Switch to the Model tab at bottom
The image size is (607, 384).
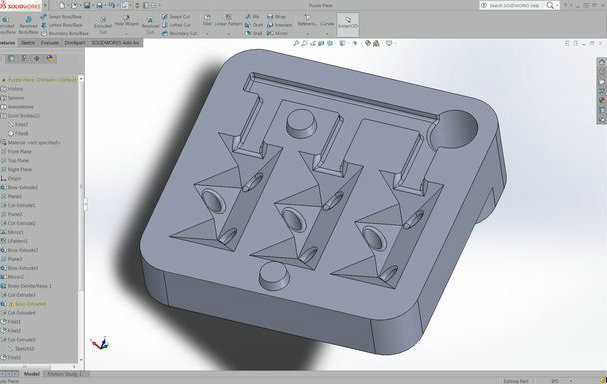click(x=31, y=374)
